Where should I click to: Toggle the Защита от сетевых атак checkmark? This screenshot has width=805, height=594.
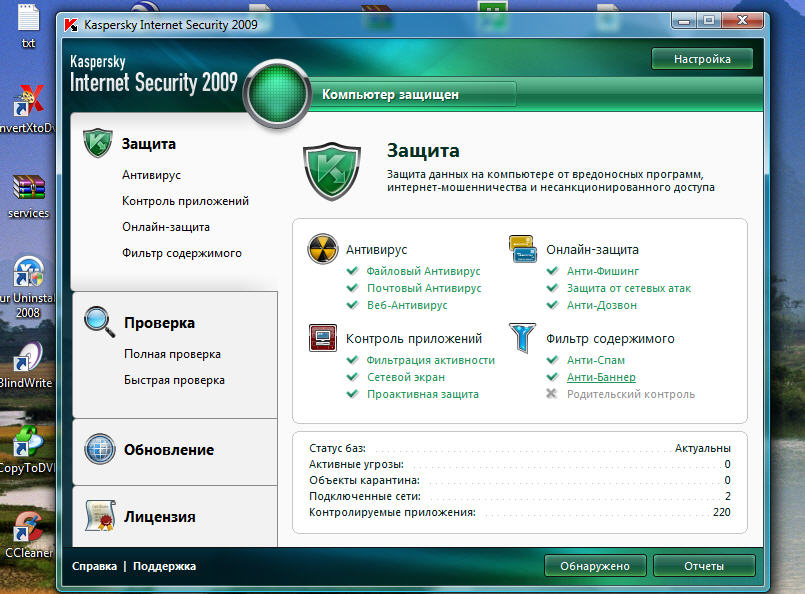coord(552,288)
